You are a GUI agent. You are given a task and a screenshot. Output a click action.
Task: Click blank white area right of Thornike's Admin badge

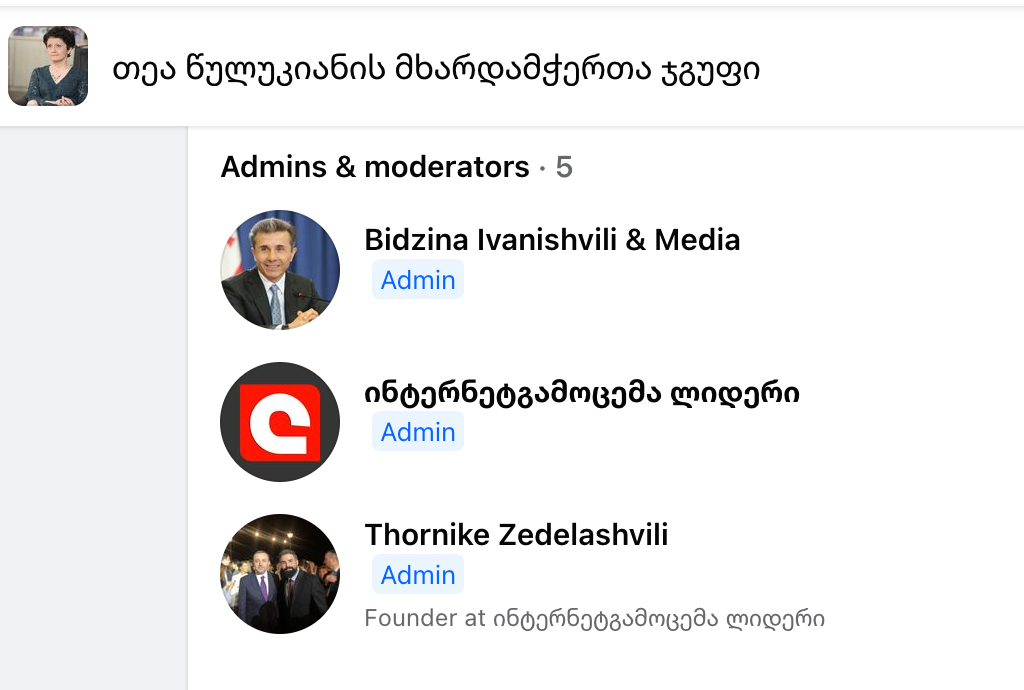point(718,574)
